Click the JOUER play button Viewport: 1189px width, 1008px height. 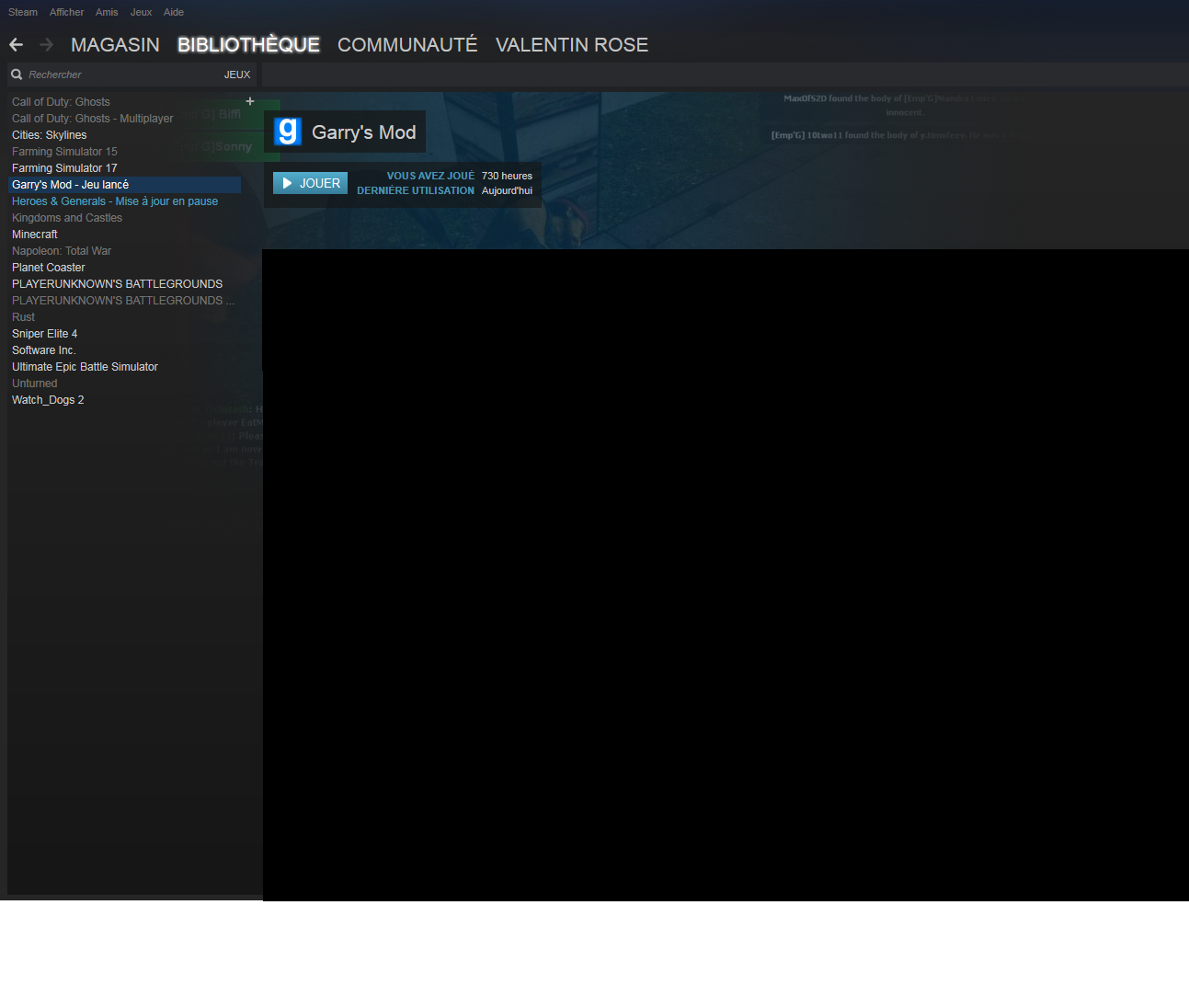pos(311,183)
